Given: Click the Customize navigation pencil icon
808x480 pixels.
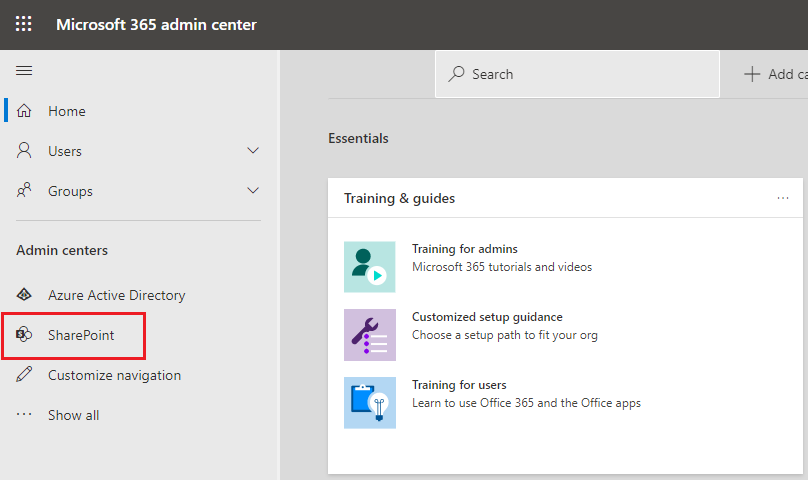Looking at the screenshot, I should [x=24, y=374].
